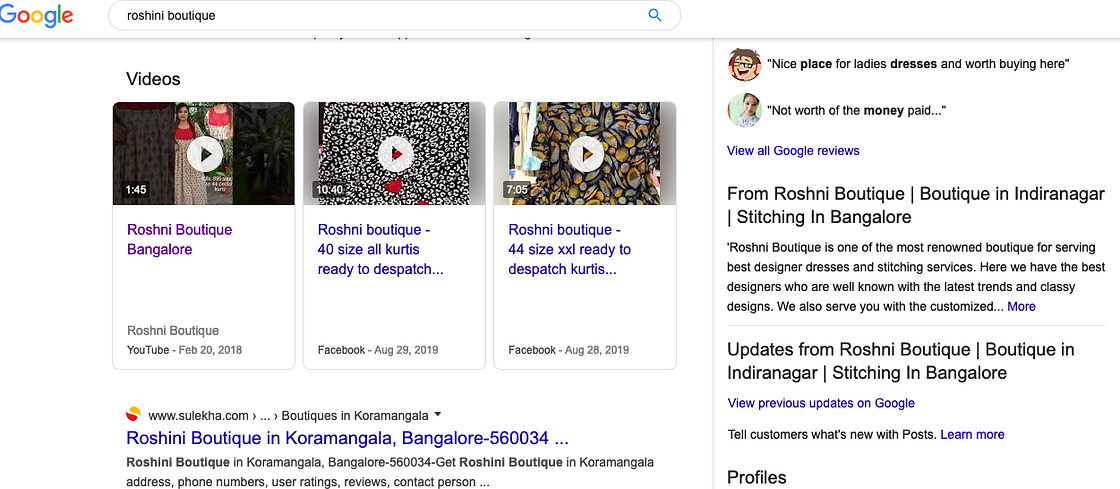Click the 7:05 duration badge
The height and width of the screenshot is (489, 1120).
pos(516,190)
